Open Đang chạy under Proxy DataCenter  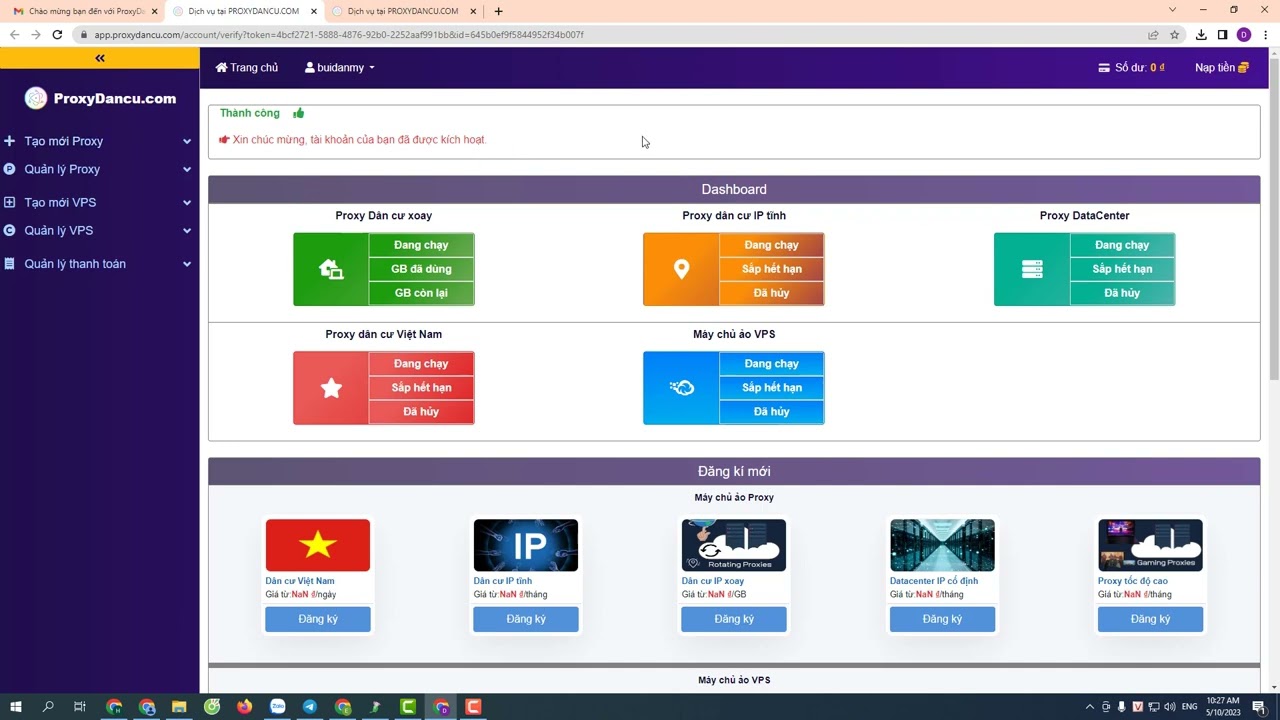(1122, 245)
